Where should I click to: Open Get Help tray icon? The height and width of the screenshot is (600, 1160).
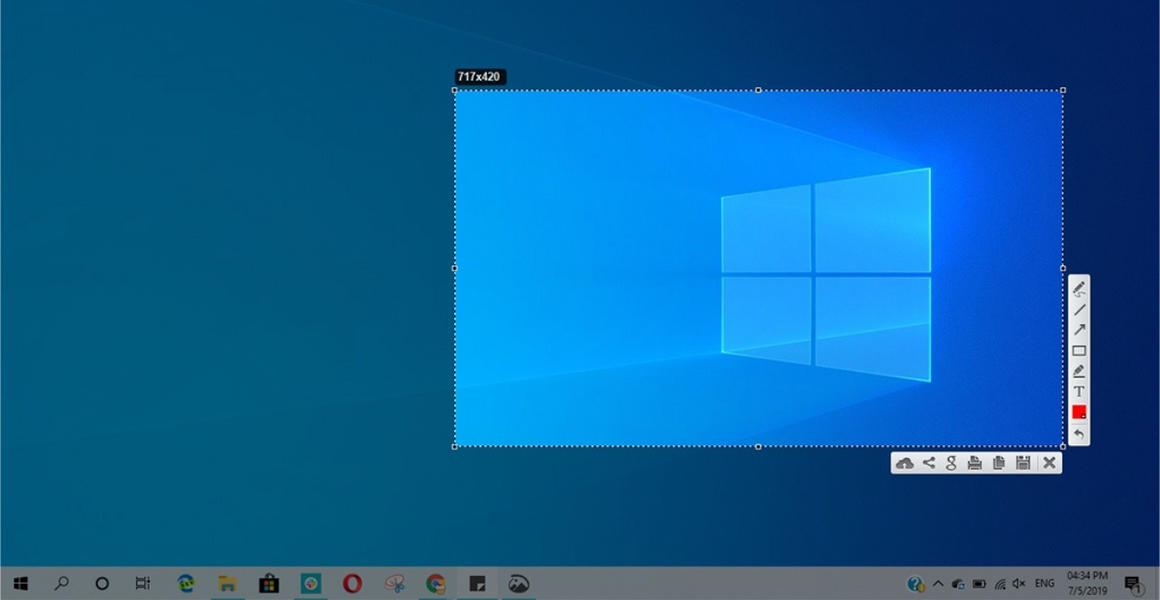(x=916, y=584)
